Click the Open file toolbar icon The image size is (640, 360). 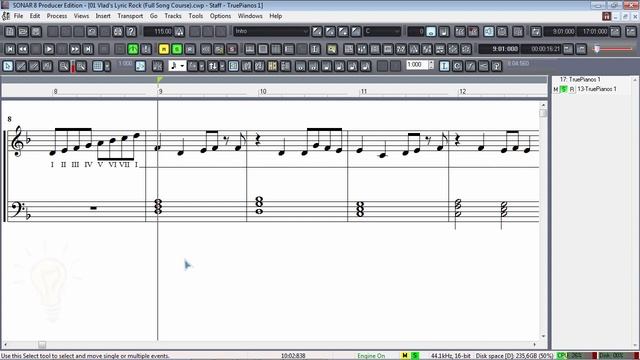[x=23, y=31]
